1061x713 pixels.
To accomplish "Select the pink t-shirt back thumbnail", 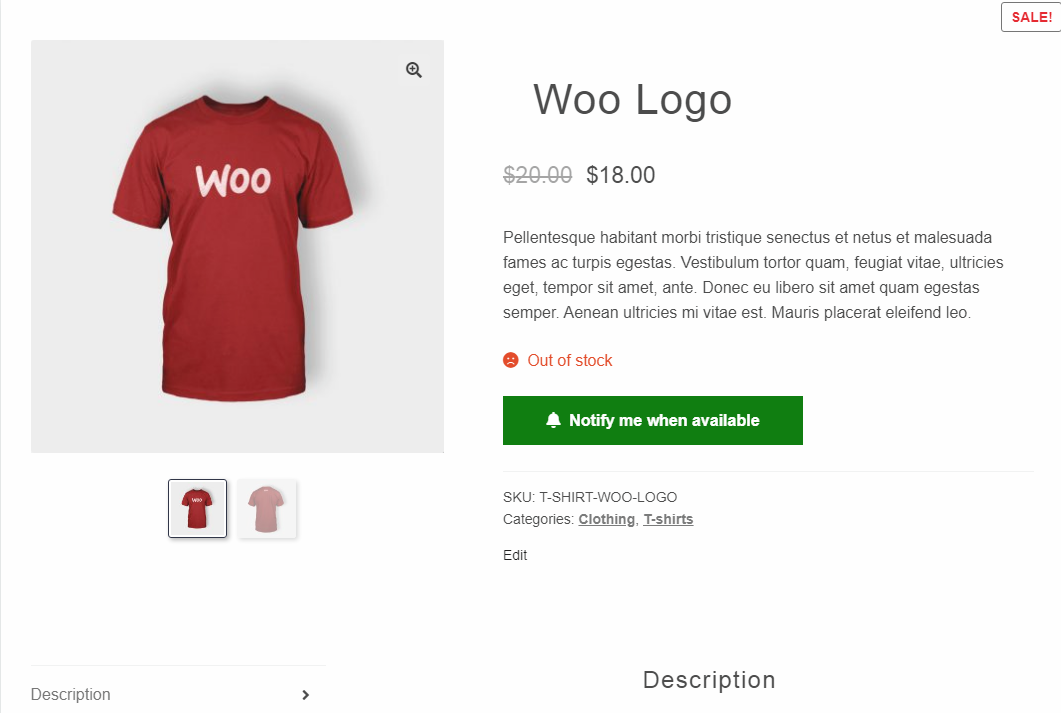I will pos(267,509).
